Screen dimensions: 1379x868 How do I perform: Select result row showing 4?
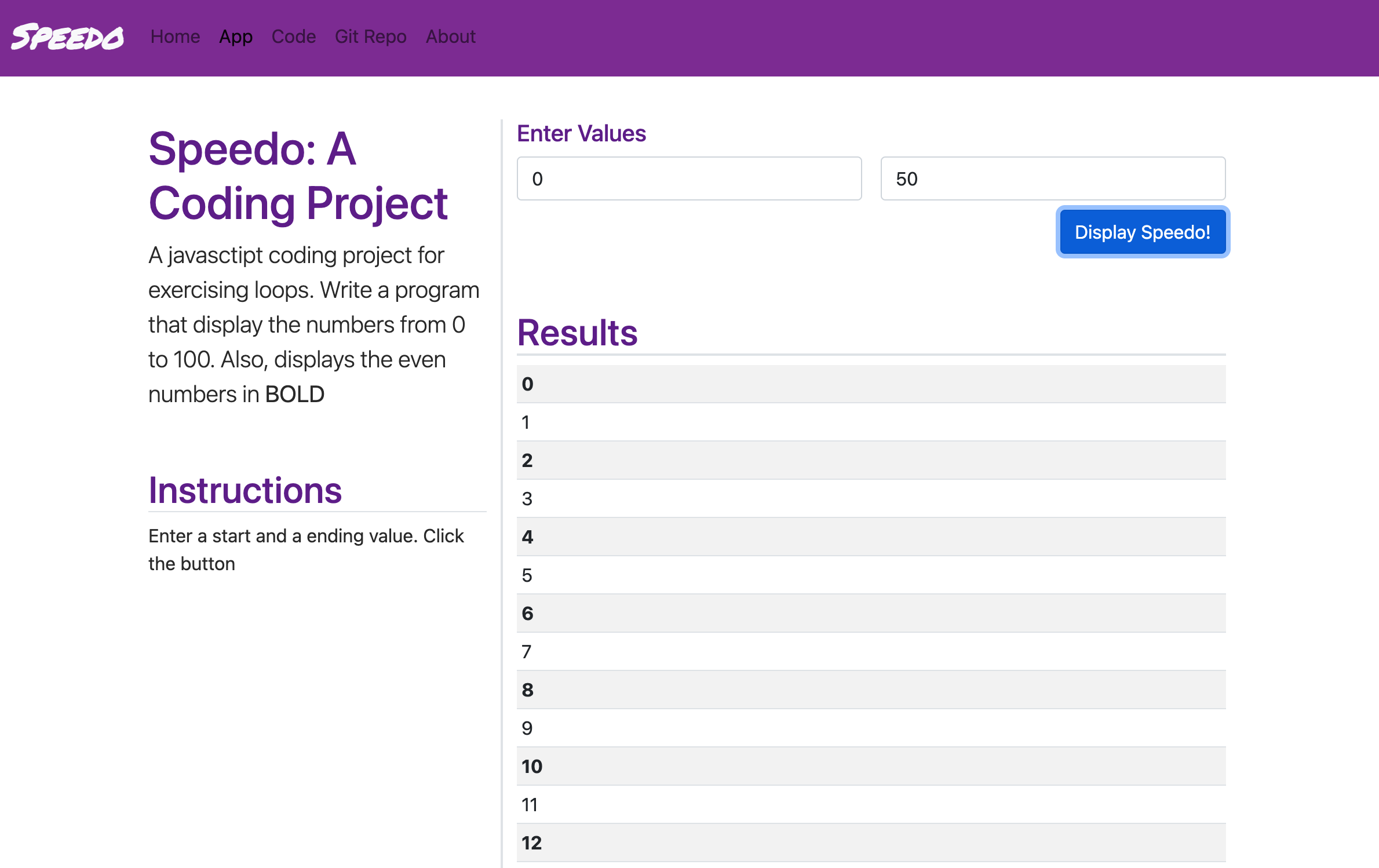871,537
